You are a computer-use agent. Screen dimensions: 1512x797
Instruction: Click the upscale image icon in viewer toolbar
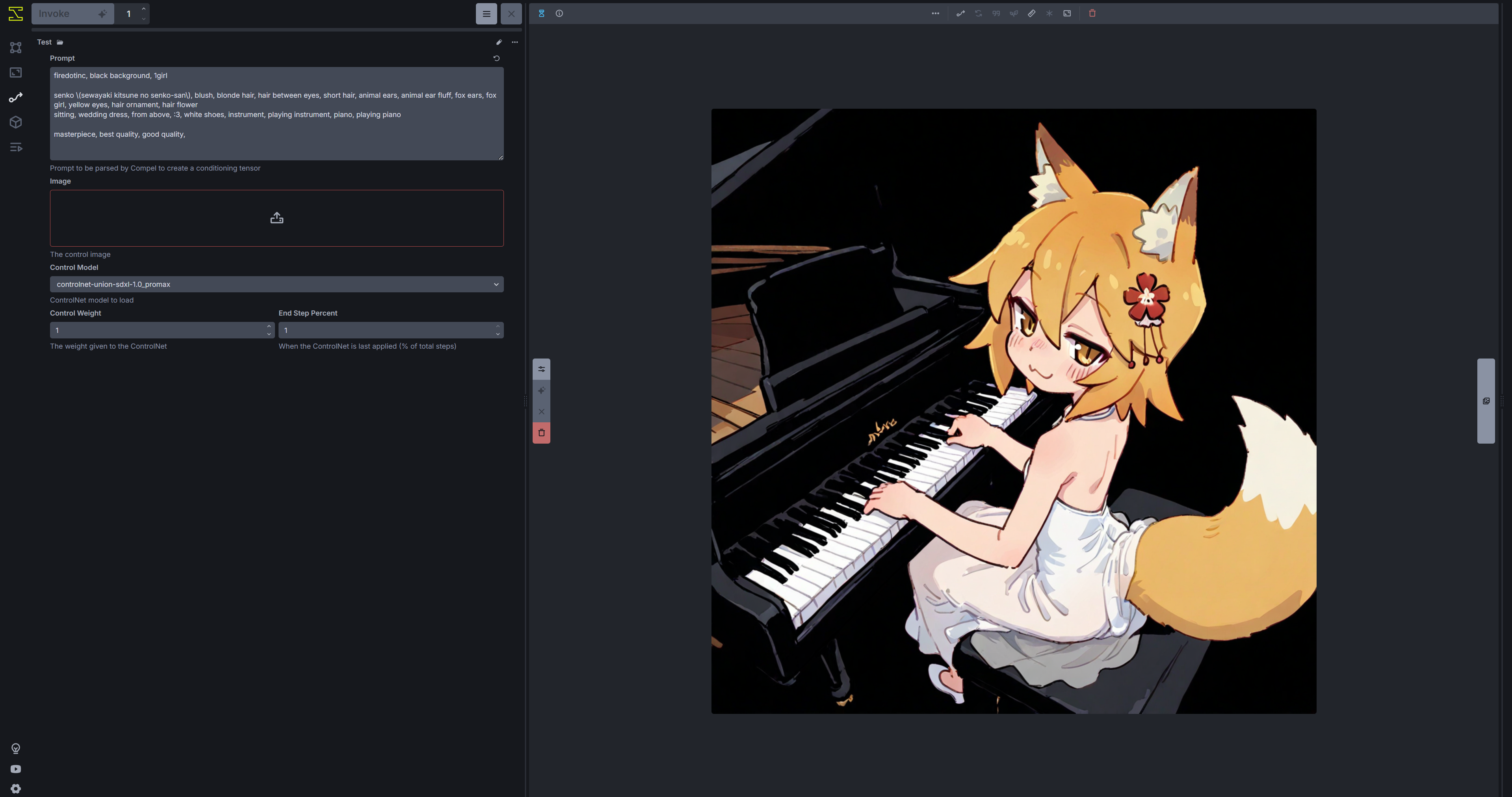click(1067, 13)
